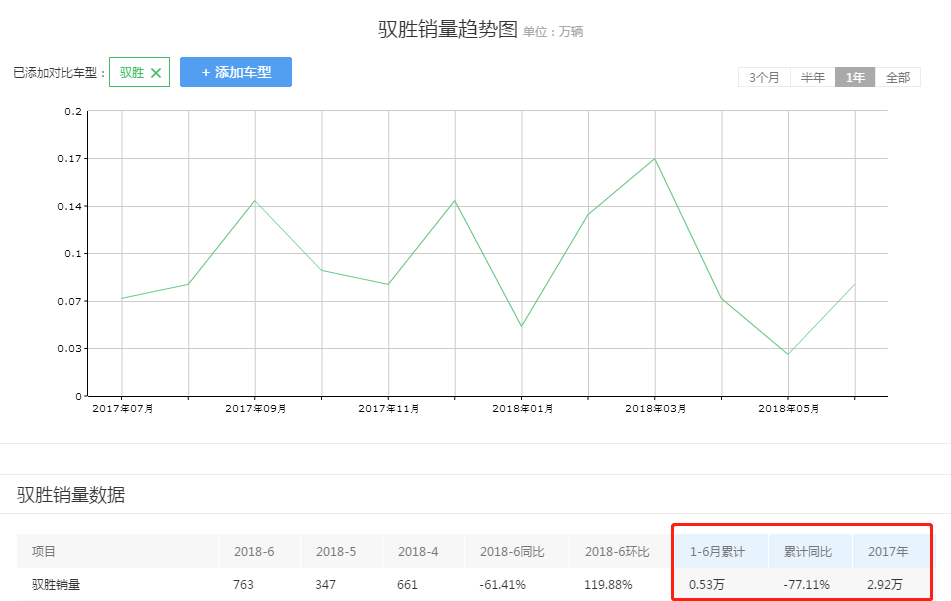Image resolution: width=951 pixels, height=601 pixels.
Task: Click the chart title 驭胜销量趋势图
Action: 448,29
